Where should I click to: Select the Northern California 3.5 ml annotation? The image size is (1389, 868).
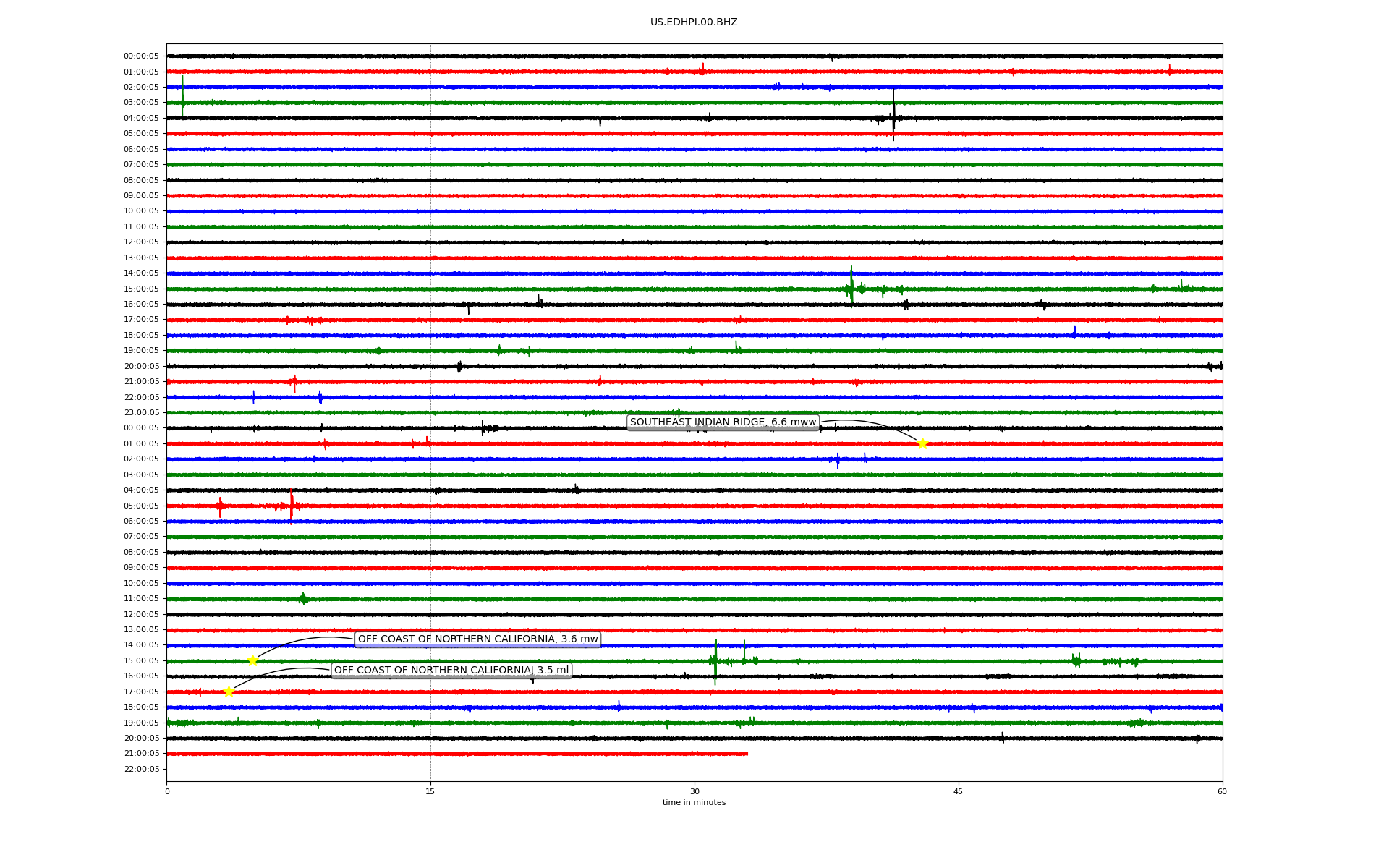[x=451, y=671]
